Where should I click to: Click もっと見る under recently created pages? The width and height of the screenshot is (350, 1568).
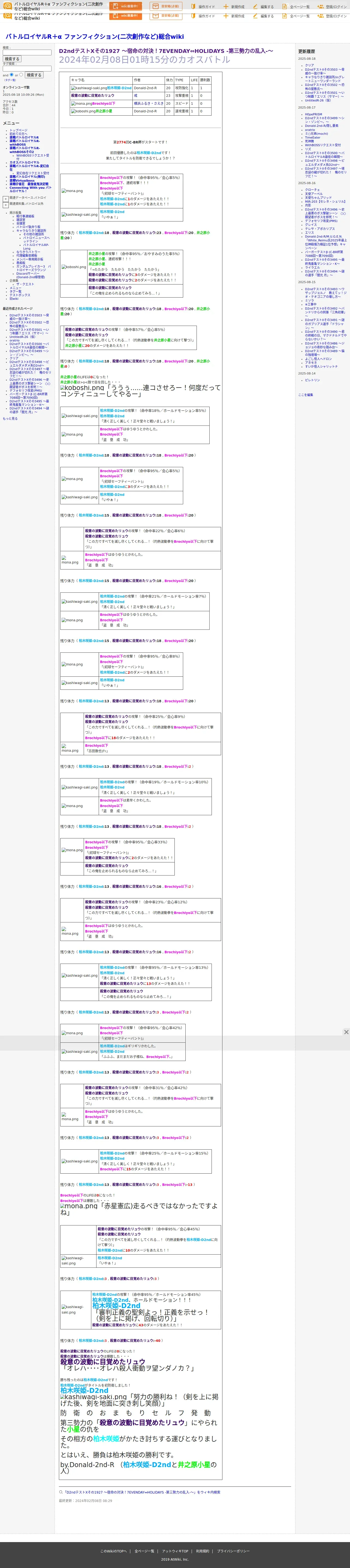tap(10, 419)
